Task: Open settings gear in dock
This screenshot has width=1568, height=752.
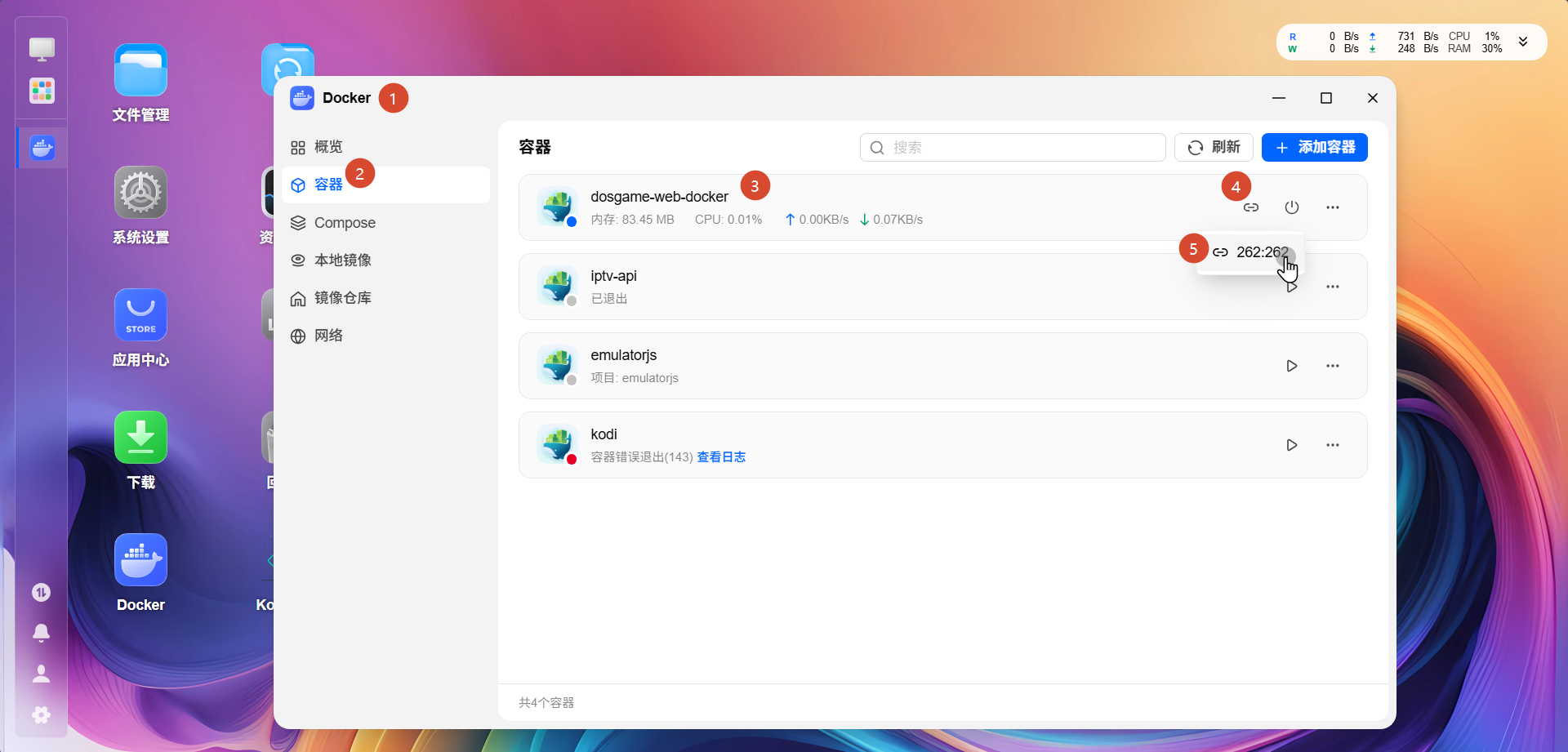Action: 41,714
